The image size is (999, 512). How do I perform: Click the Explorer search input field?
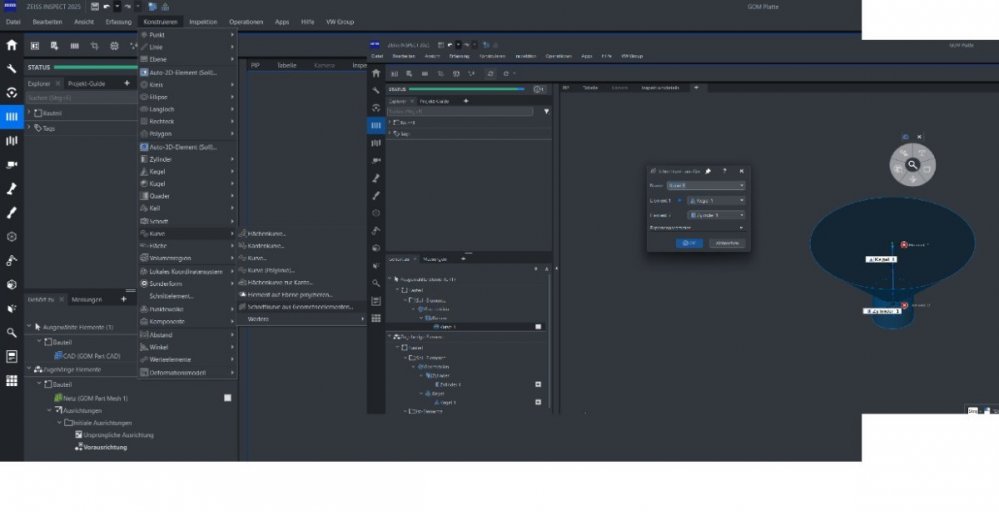(80, 98)
